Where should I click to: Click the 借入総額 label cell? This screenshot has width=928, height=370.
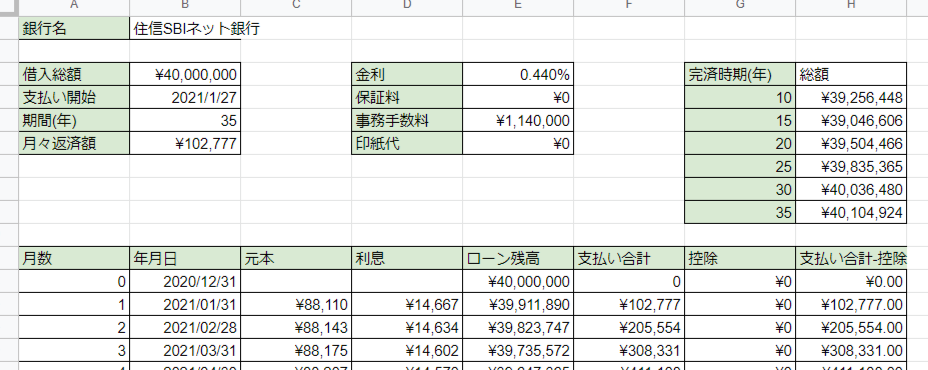coord(74,75)
